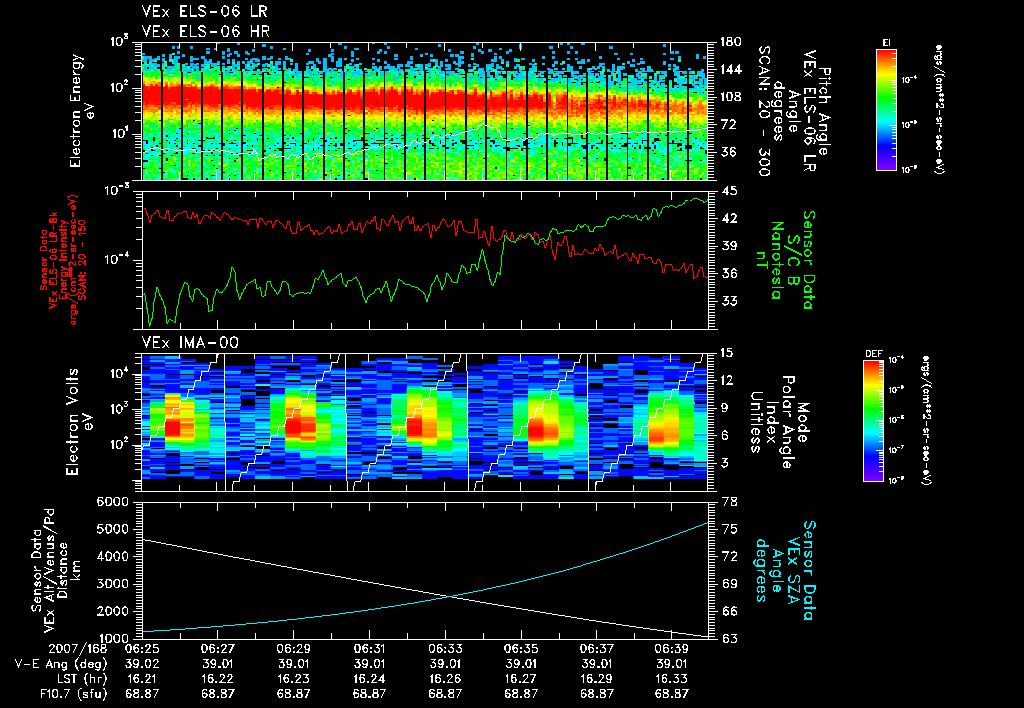The image size is (1024, 708).
Task: Click the 06:33 time tick label
Action: [445, 650]
